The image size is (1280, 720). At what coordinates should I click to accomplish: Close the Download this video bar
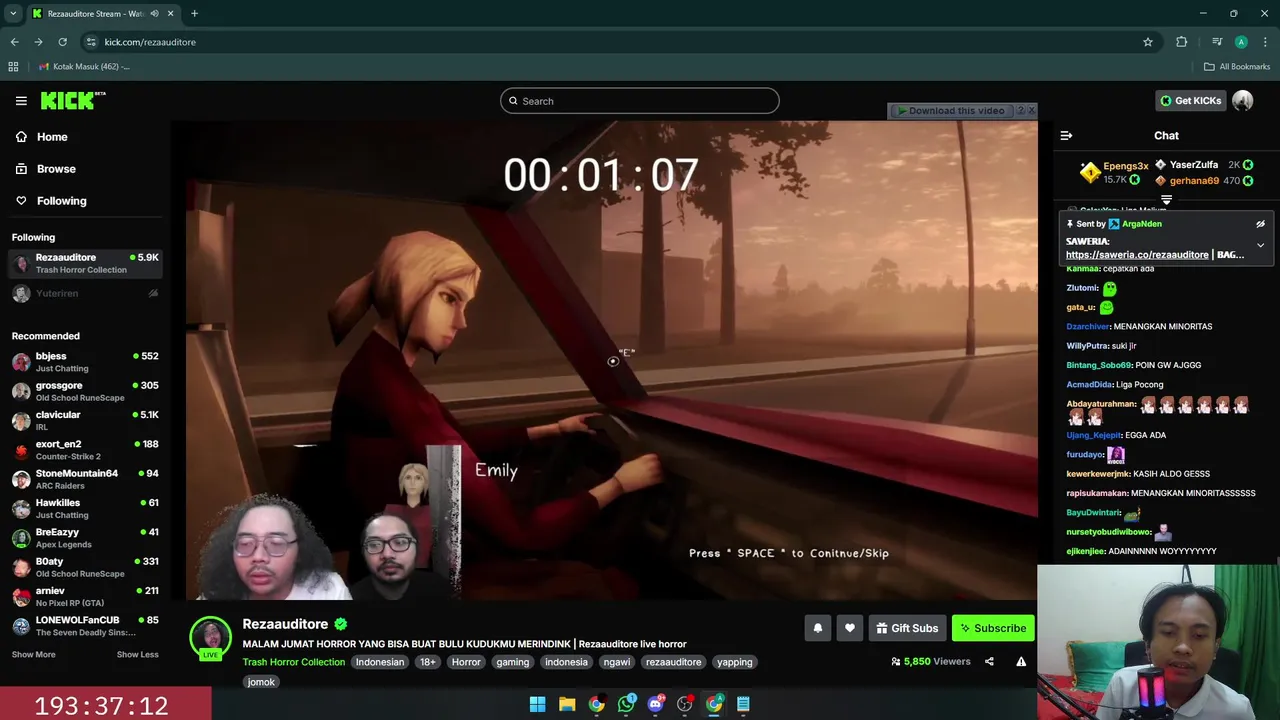click(x=1032, y=111)
